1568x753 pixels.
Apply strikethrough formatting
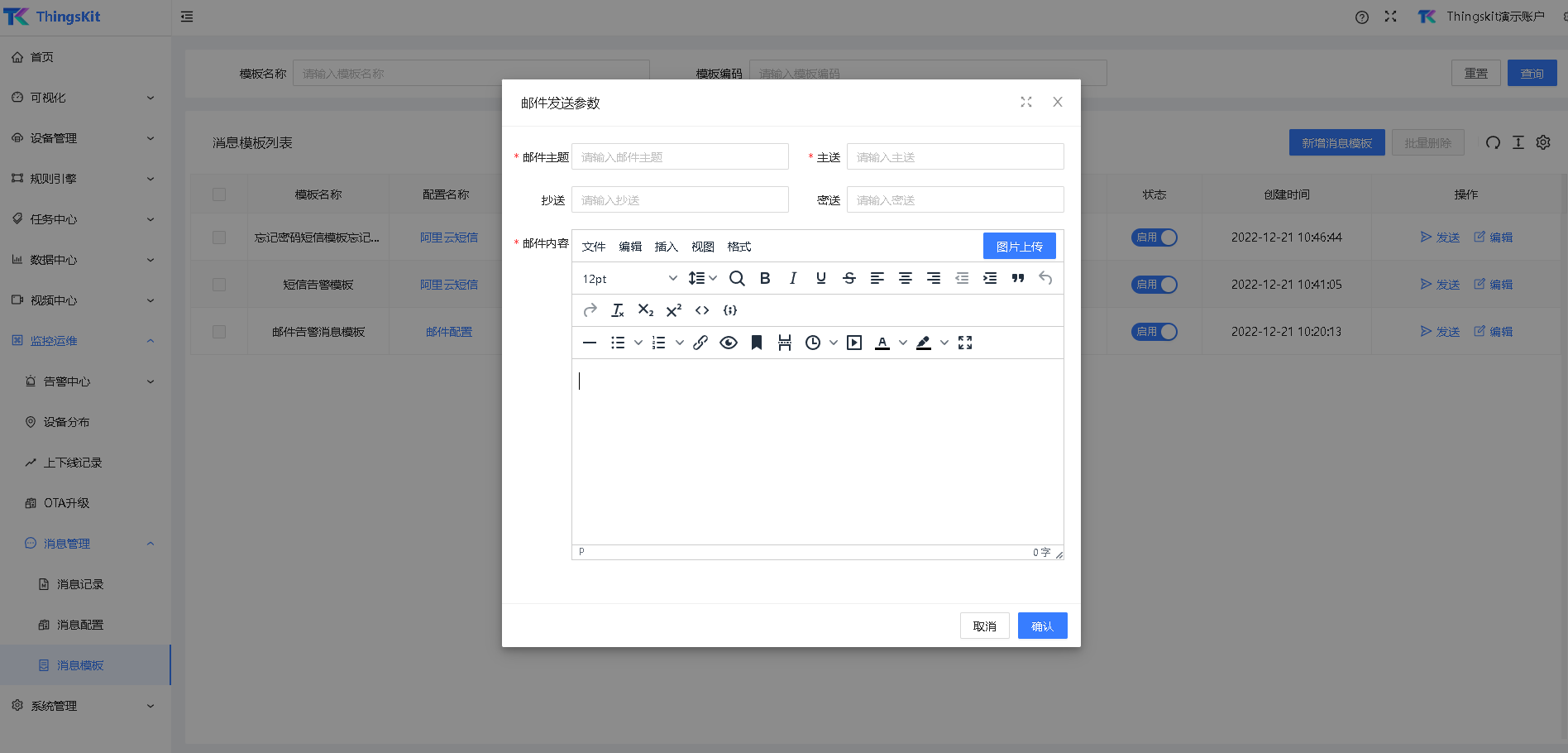pos(849,279)
